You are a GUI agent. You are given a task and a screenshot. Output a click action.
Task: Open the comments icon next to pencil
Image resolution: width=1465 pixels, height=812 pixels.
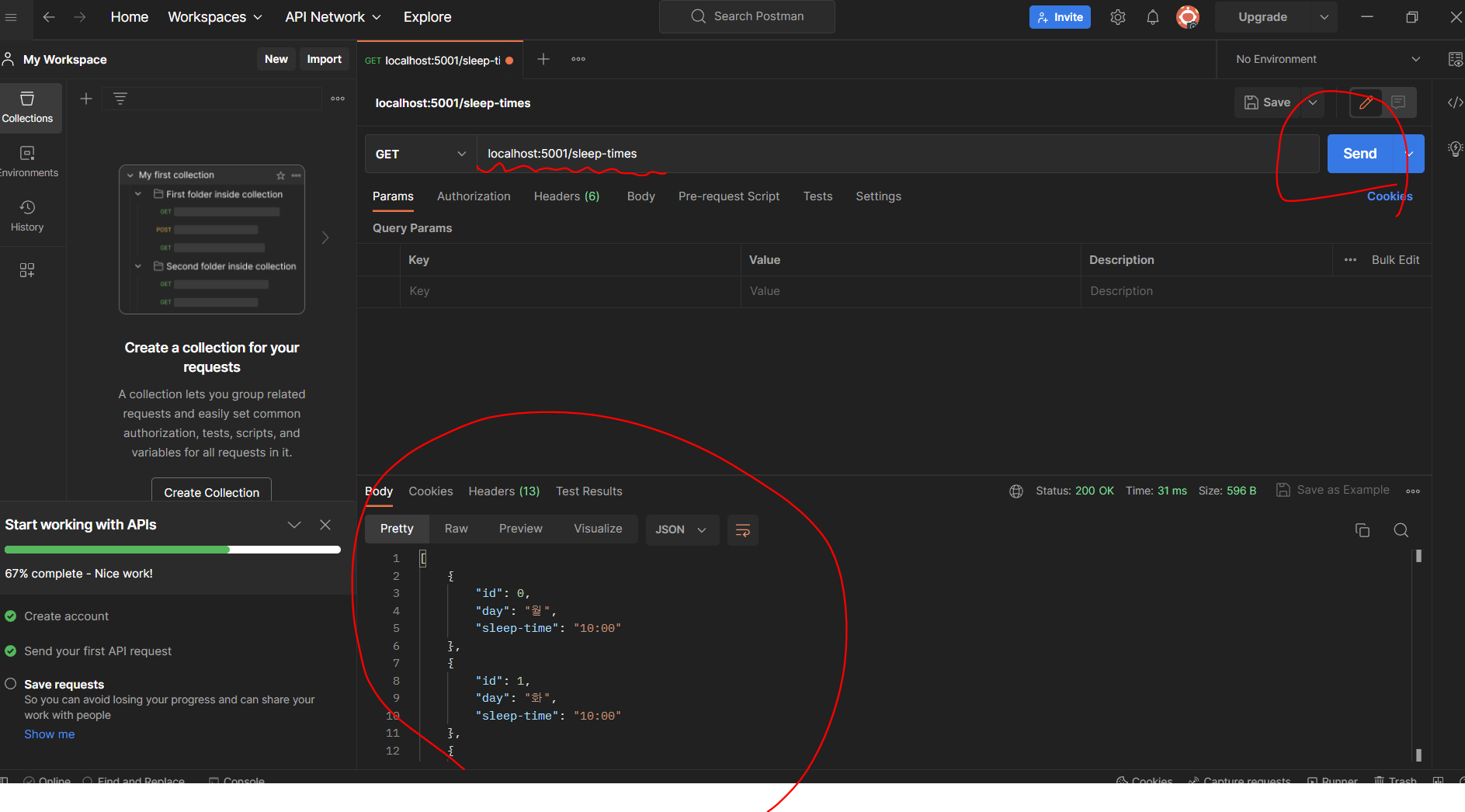click(x=1399, y=102)
